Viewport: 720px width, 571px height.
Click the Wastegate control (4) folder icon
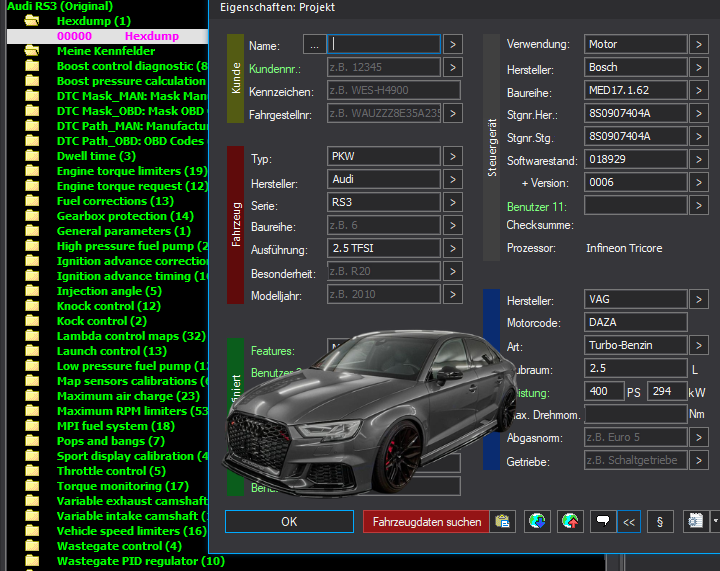[x=32, y=546]
